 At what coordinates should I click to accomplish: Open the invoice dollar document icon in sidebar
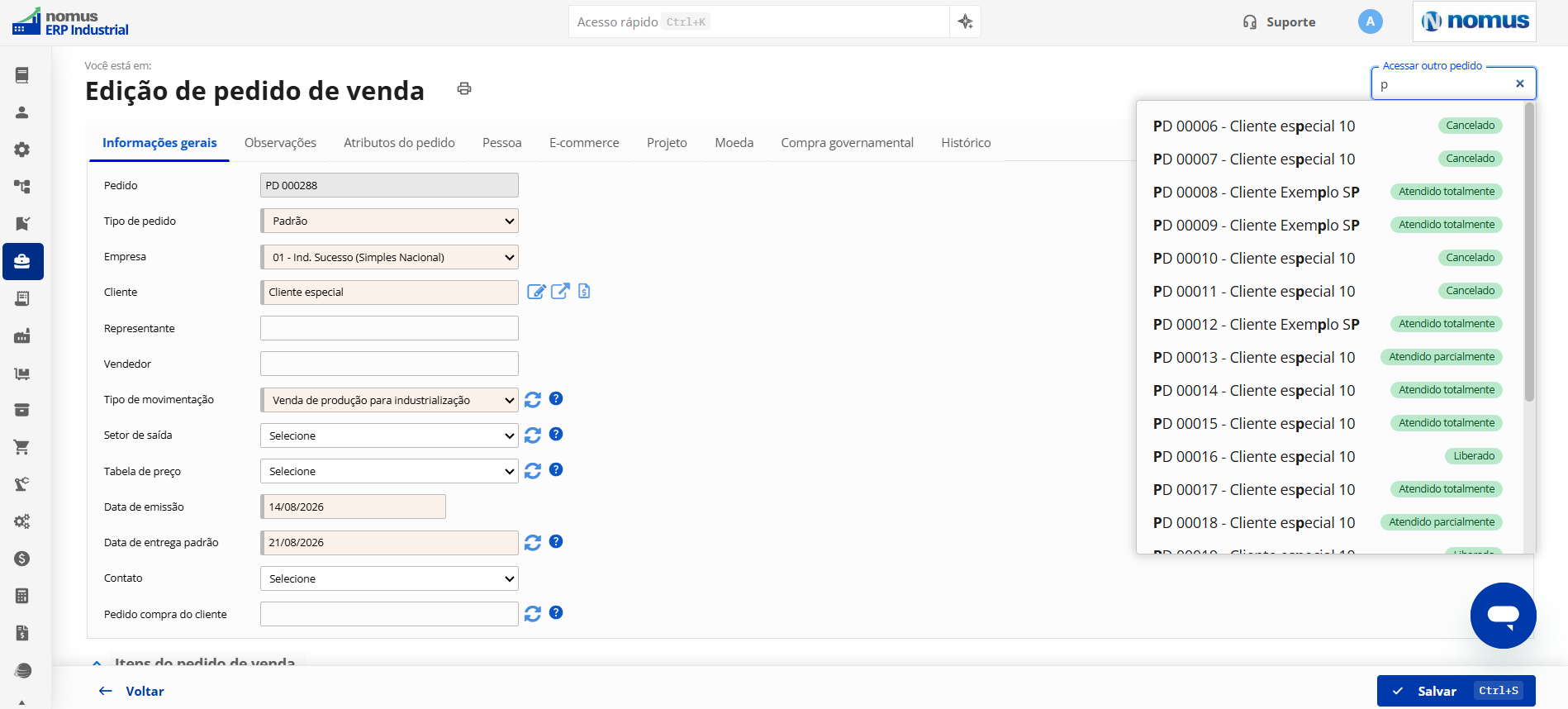click(x=22, y=633)
